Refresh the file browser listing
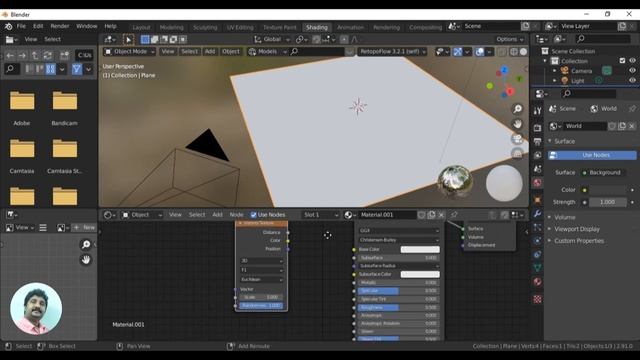 click(x=48, y=56)
